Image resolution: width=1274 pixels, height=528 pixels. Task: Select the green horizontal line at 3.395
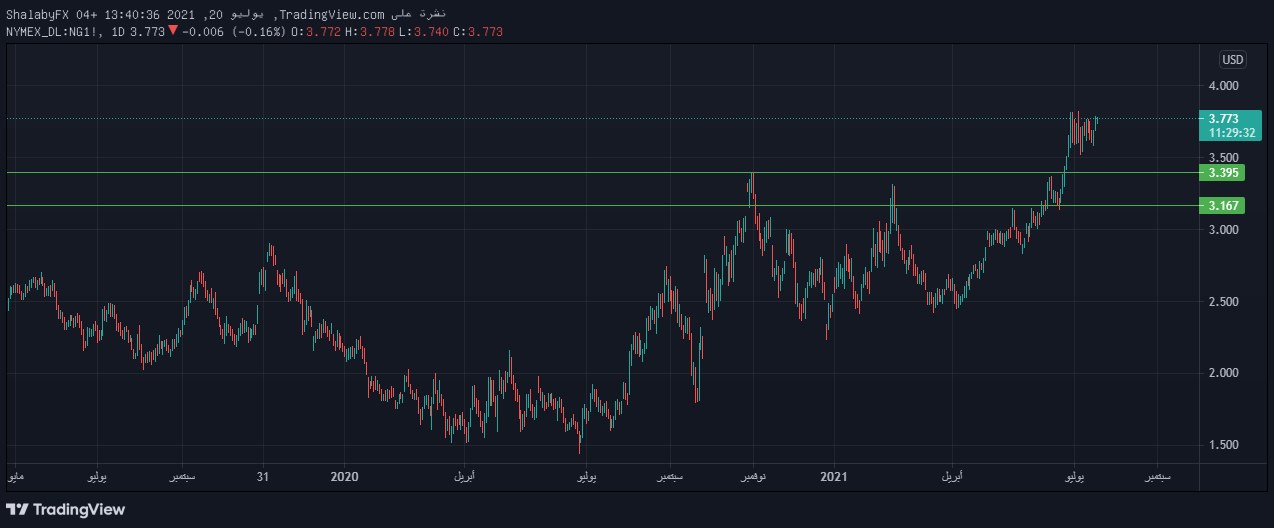pos(500,172)
